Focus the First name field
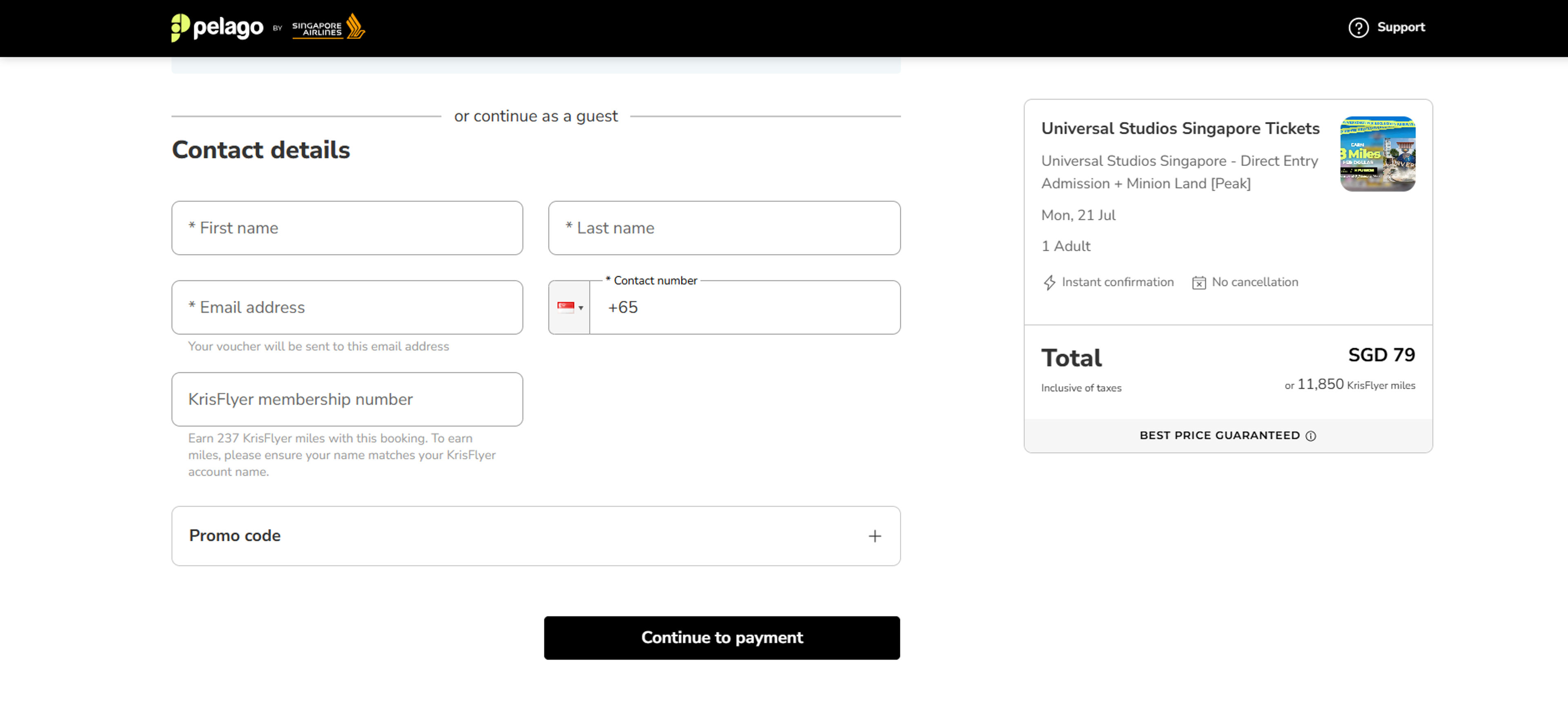 pyautogui.click(x=347, y=228)
